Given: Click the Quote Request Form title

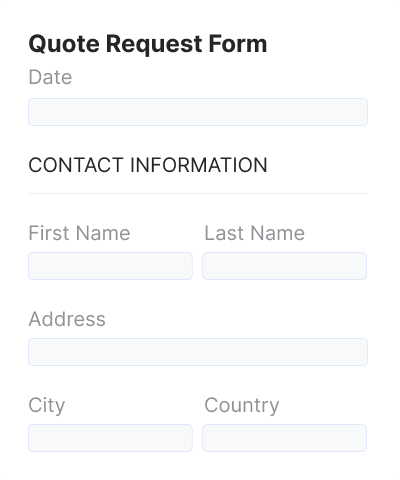Looking at the screenshot, I should (x=148, y=44).
